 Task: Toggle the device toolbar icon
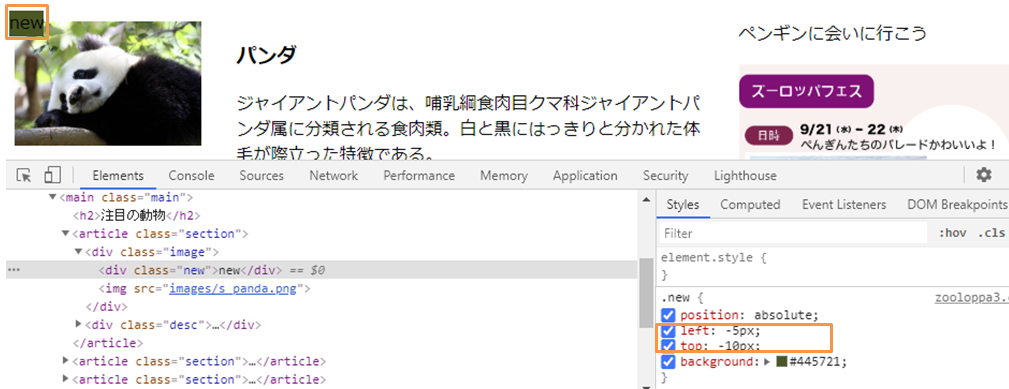(52, 176)
